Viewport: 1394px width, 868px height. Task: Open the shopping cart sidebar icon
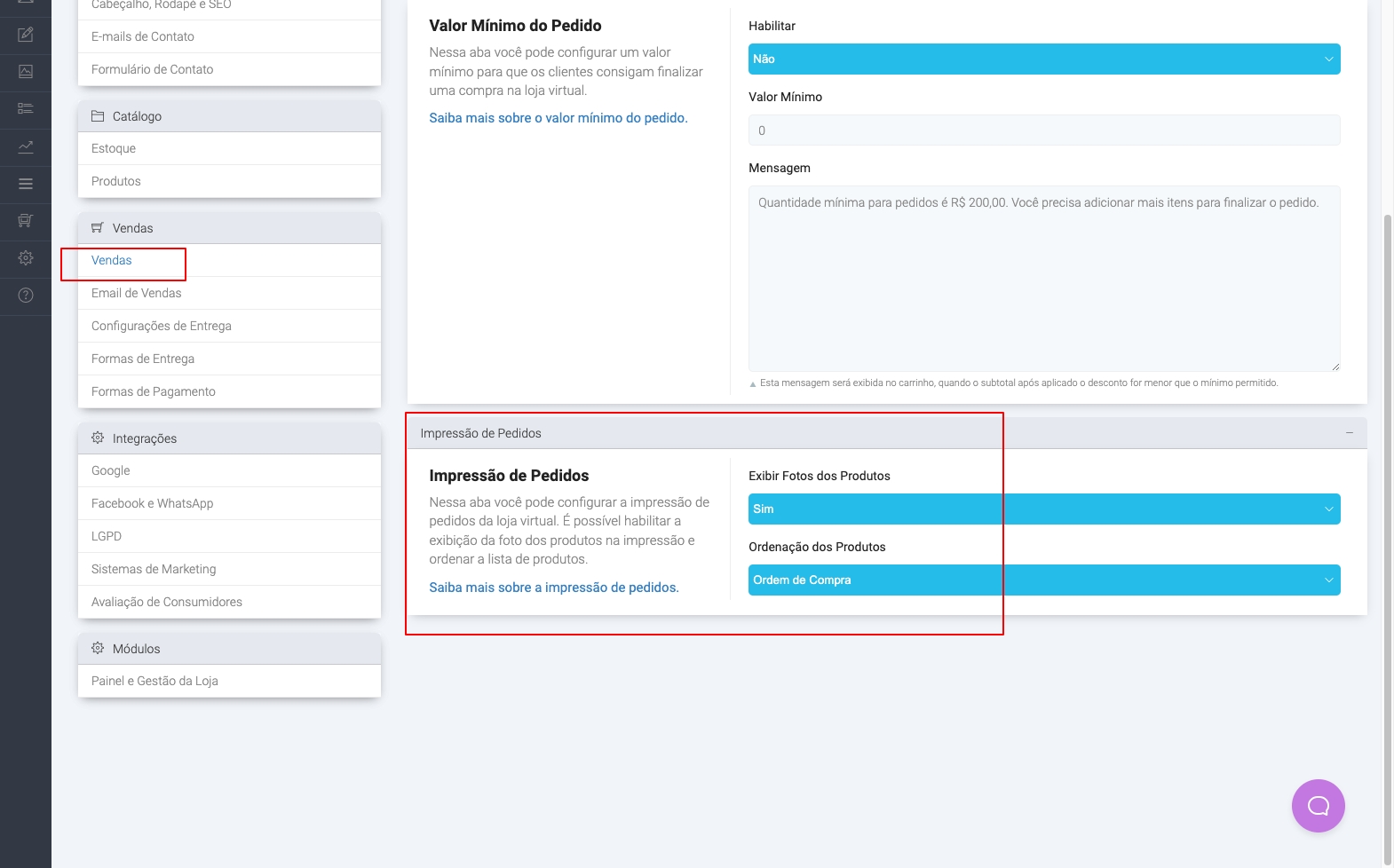(x=26, y=220)
